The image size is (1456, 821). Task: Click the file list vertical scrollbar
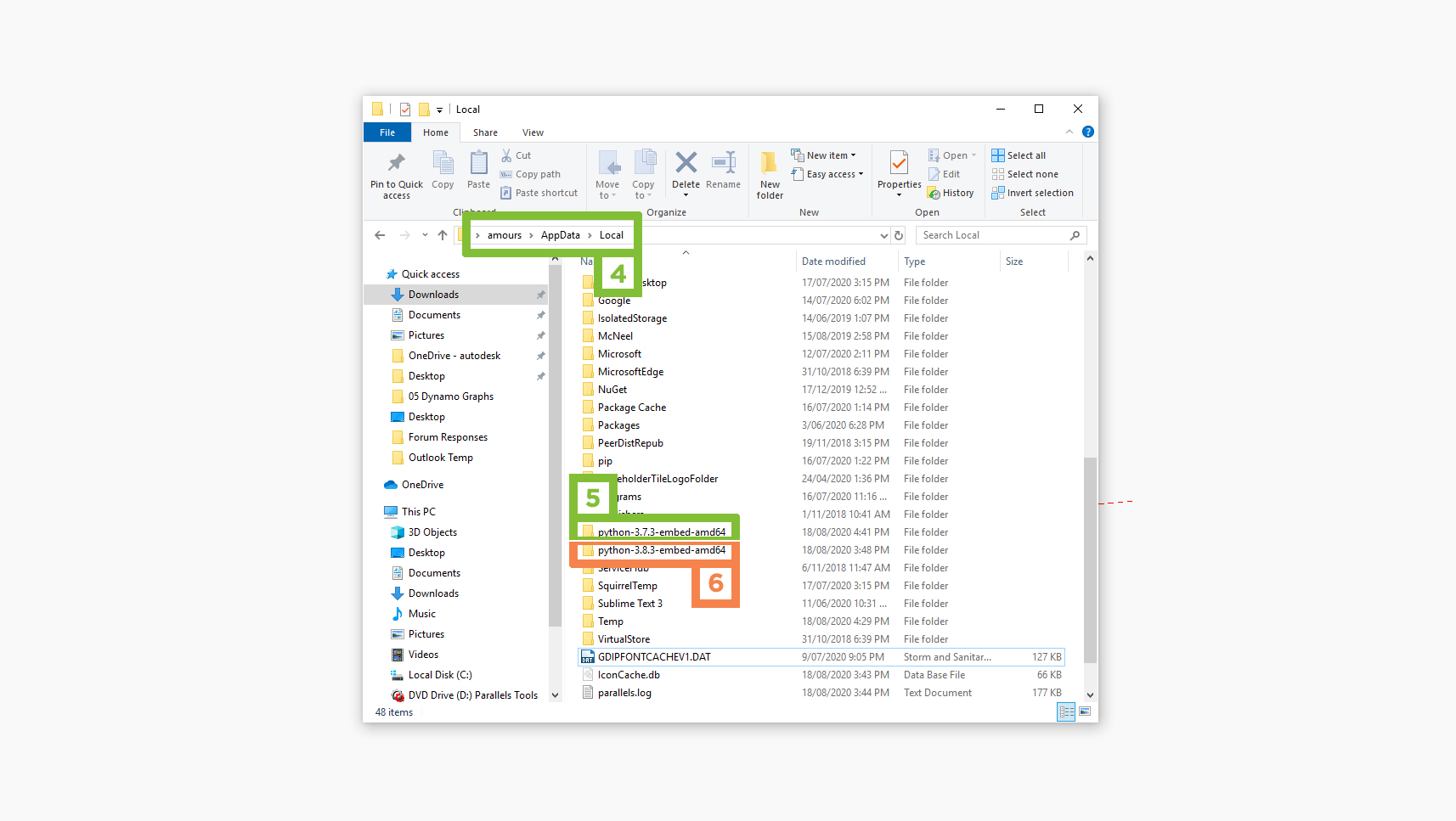(1090, 560)
